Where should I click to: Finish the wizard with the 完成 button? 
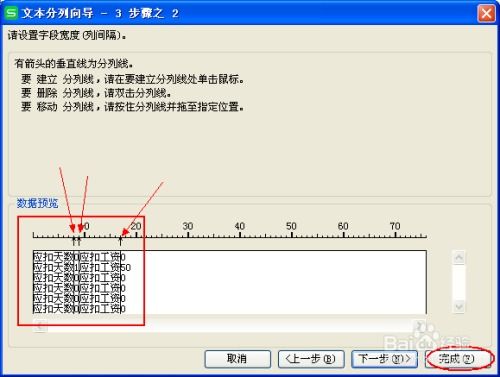click(457, 359)
